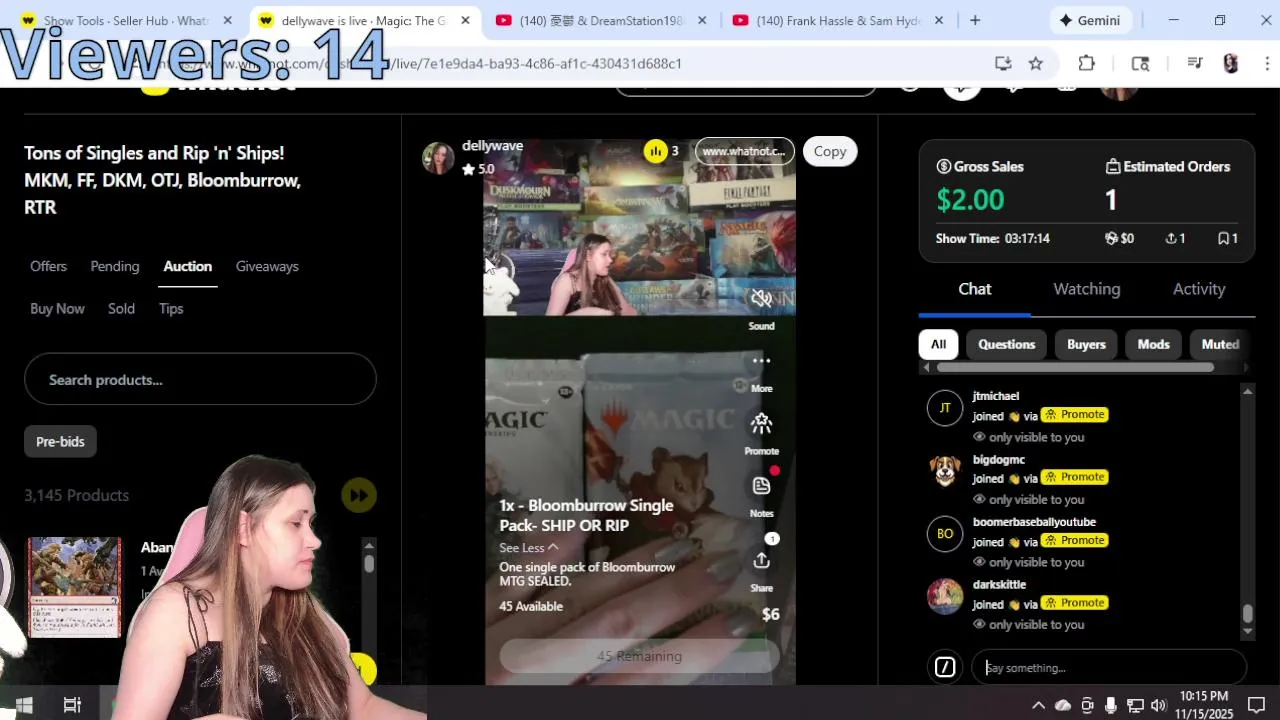Close the Show Tools Seller Hub tab
1280x720 pixels.
point(227,20)
